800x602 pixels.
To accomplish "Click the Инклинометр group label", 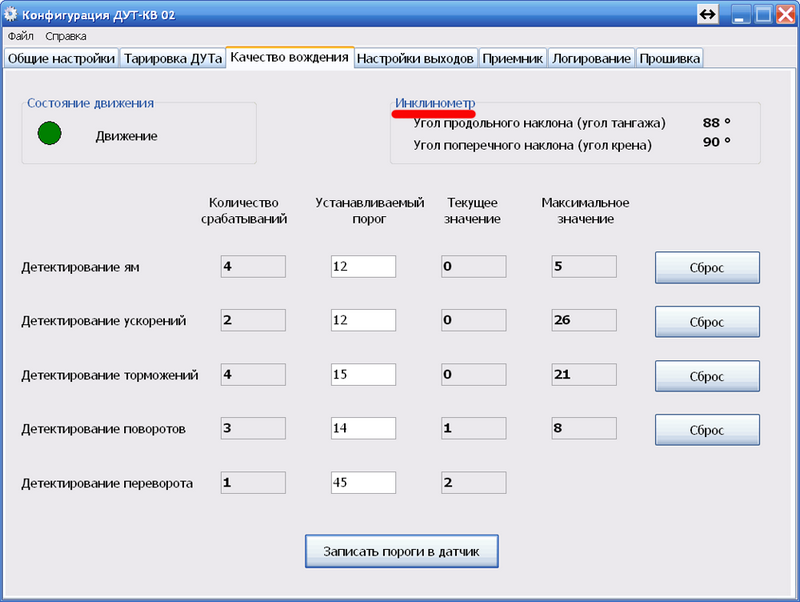I will [x=435, y=103].
